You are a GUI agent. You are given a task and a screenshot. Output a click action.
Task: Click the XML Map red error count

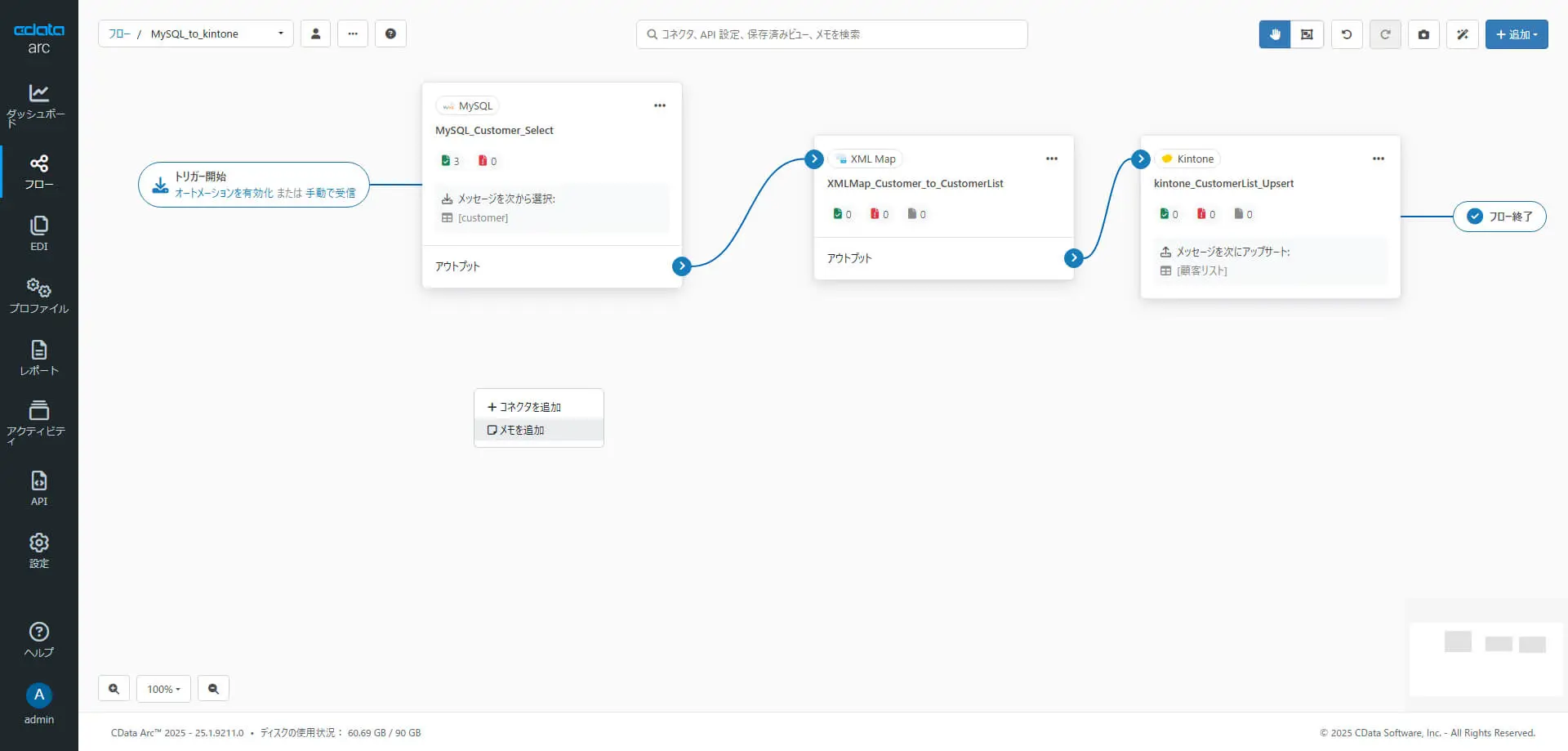tap(880, 214)
